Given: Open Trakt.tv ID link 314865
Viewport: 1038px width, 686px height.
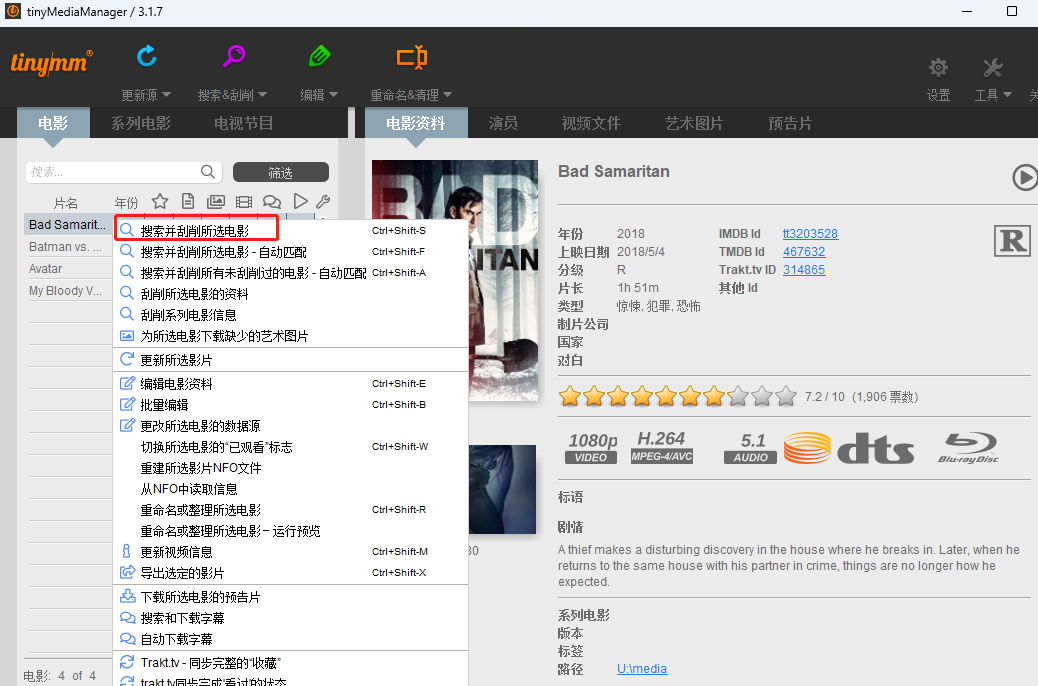Looking at the screenshot, I should 804,270.
